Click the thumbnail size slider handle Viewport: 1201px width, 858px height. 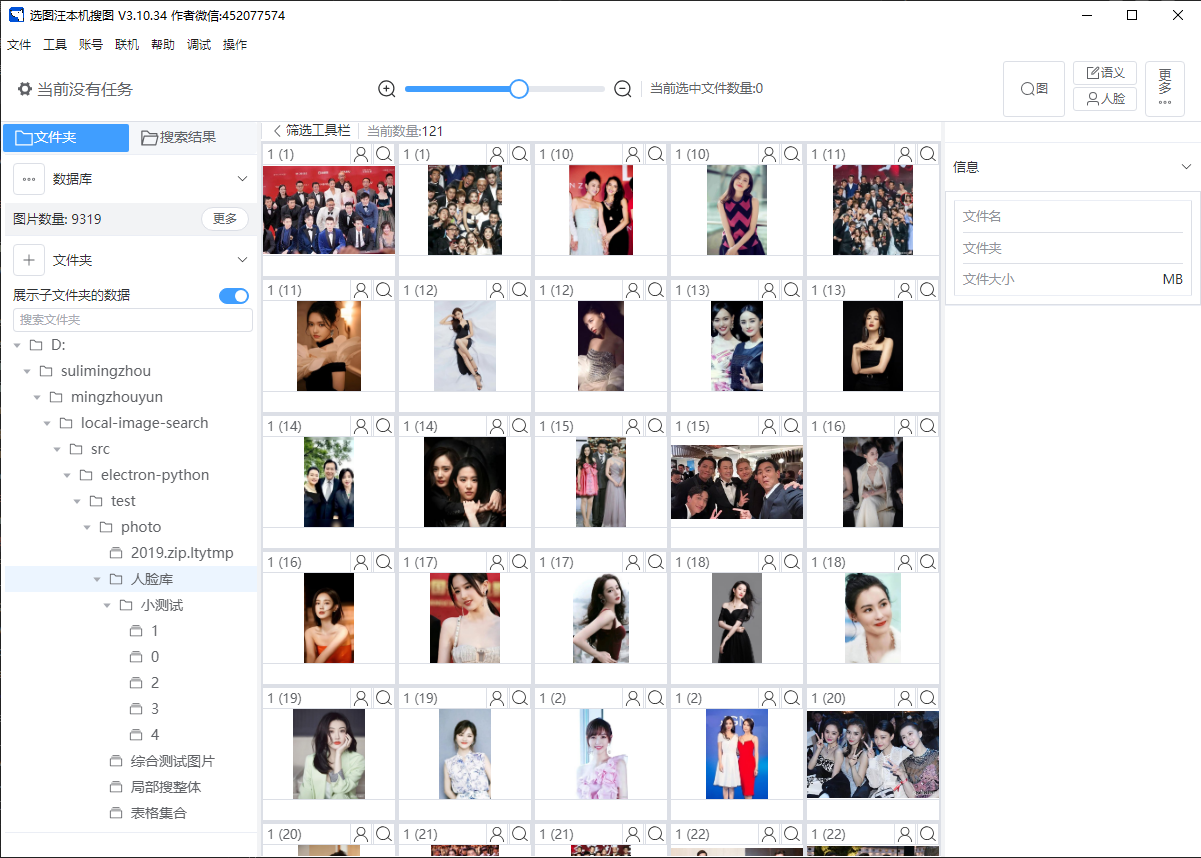519,89
